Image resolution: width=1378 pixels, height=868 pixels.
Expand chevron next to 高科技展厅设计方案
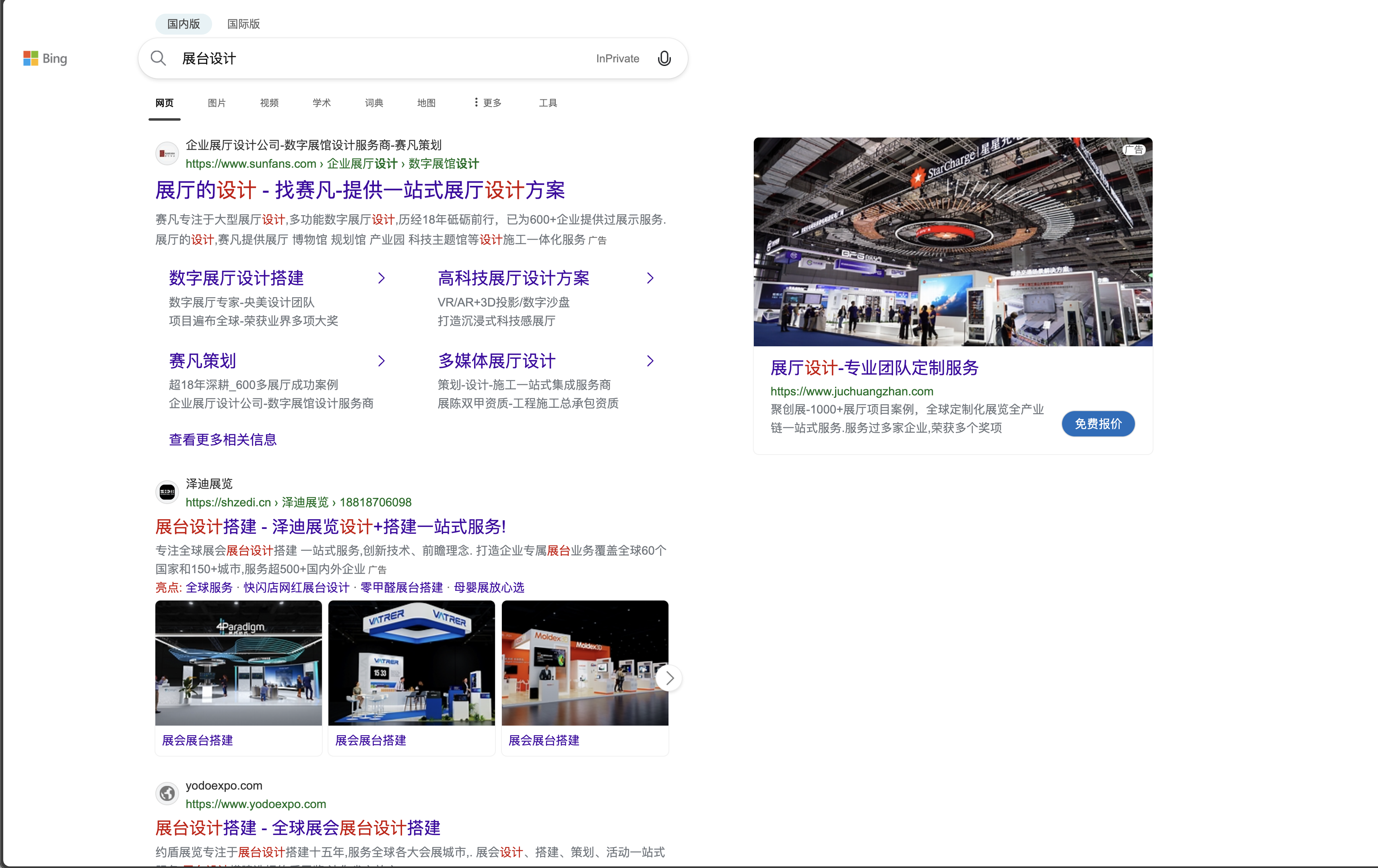tap(650, 278)
